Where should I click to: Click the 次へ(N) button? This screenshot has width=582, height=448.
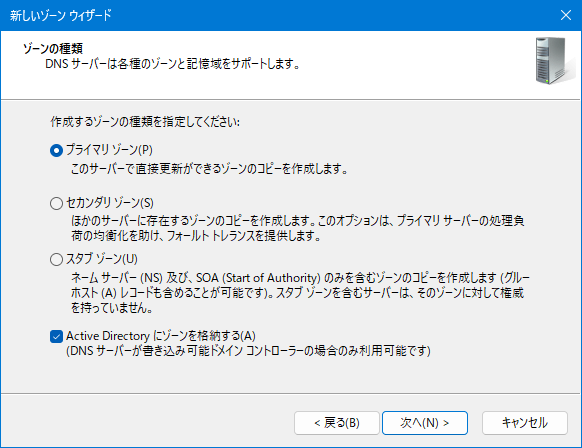[425, 422]
